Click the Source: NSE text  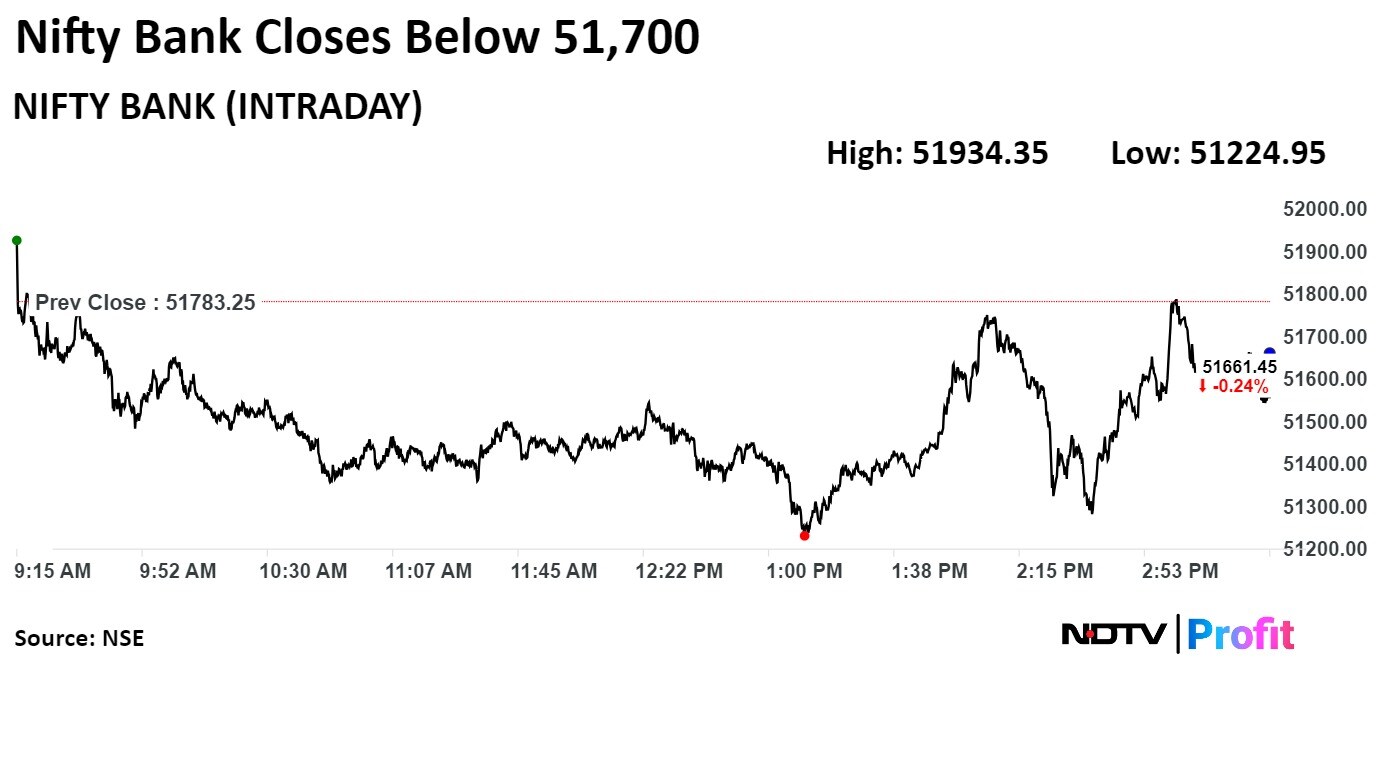(79, 638)
